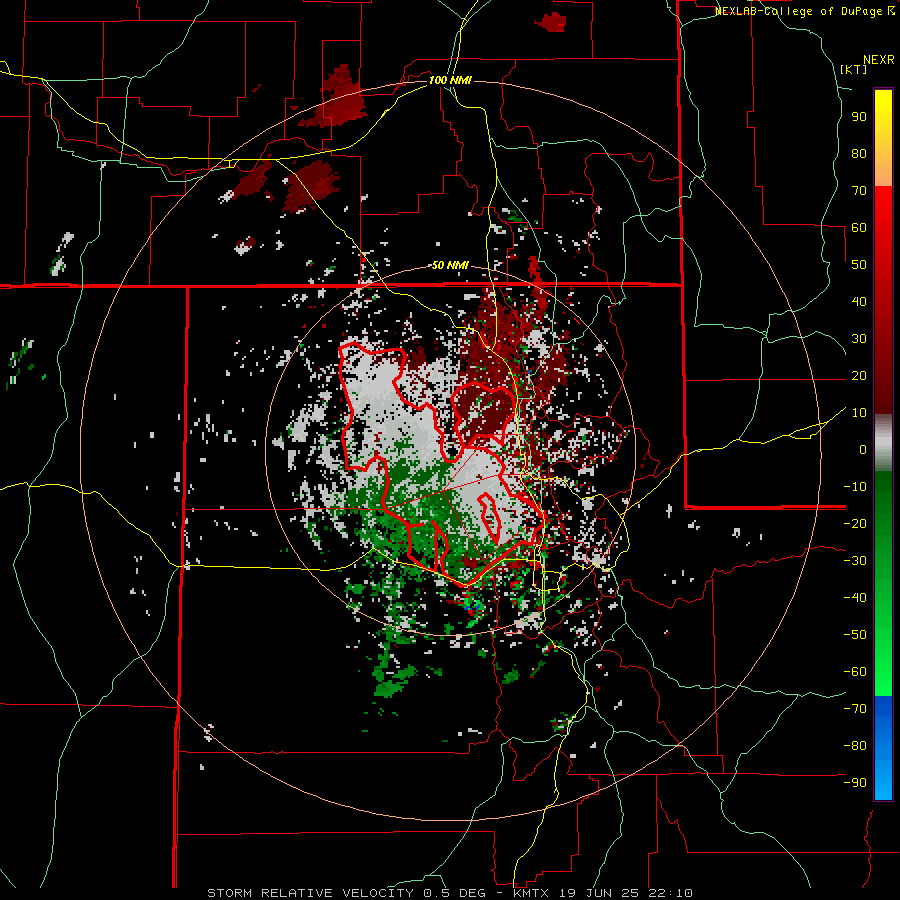This screenshot has width=900, height=900.
Task: Click the "50 NMI" range ring label
Action: tap(450, 266)
